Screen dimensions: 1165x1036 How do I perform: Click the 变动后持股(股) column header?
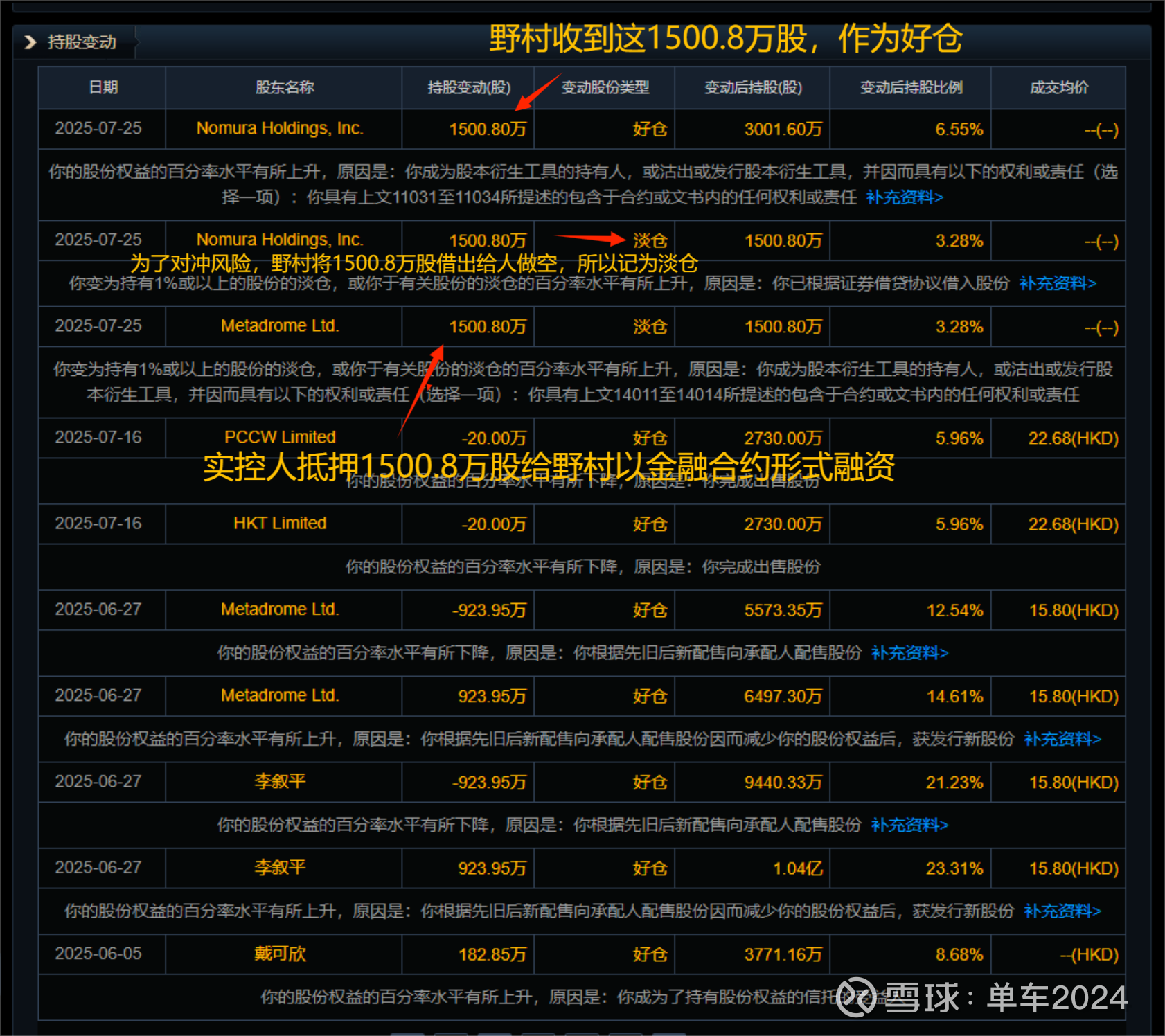tap(753, 87)
